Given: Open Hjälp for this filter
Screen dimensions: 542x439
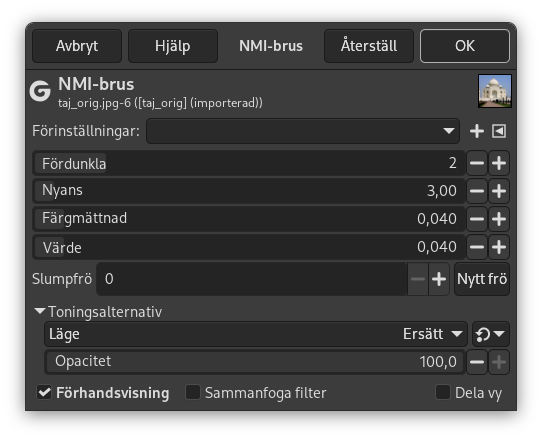Looking at the screenshot, I should point(172,46).
